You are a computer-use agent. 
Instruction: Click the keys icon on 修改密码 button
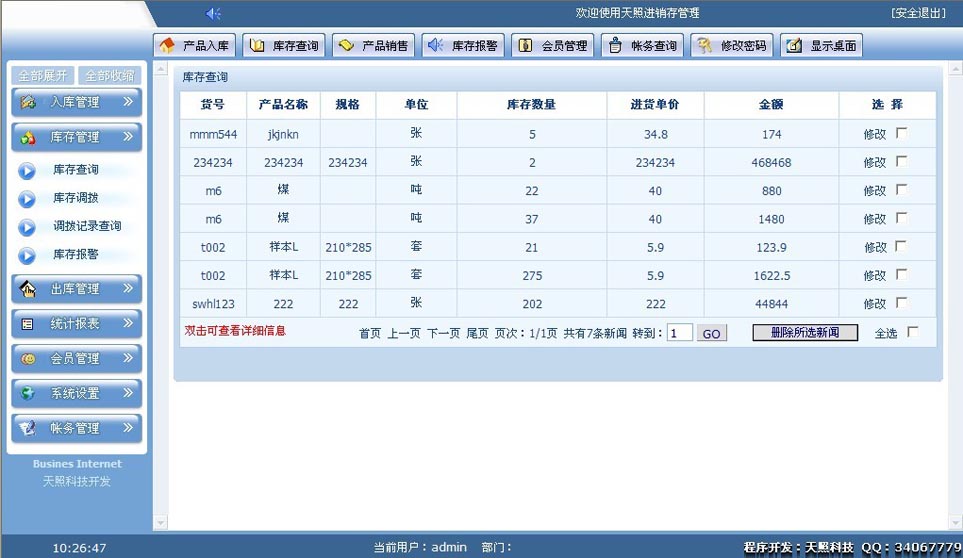(x=704, y=45)
